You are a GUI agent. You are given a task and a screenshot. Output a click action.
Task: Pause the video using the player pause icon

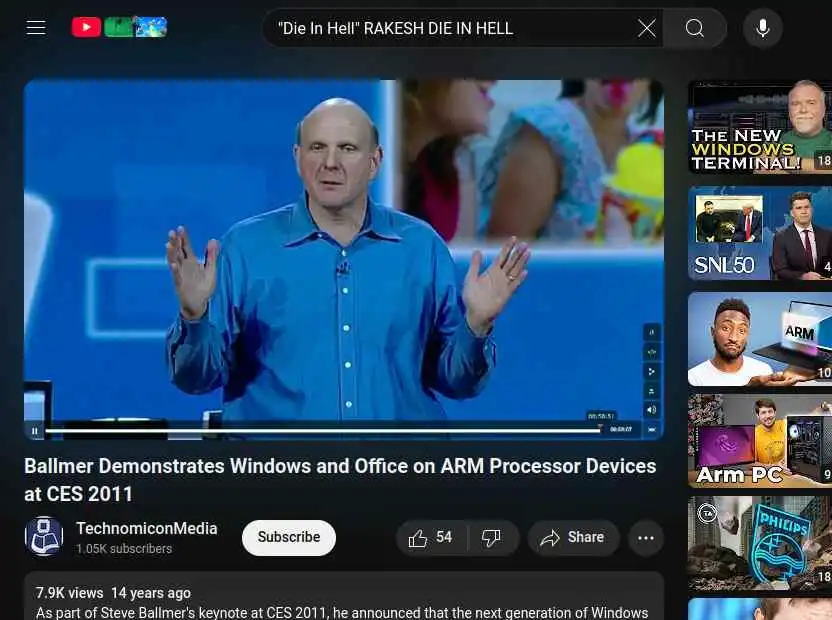[x=34, y=431]
